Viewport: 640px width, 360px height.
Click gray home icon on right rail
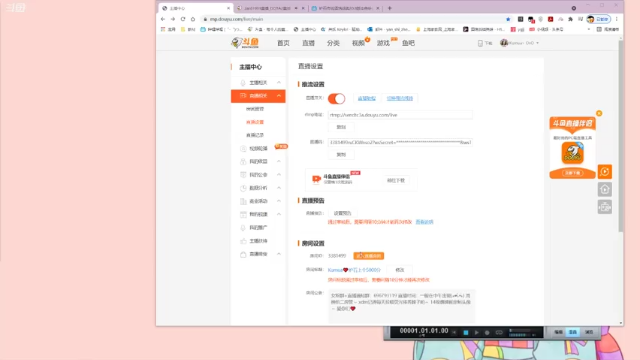pyautogui.click(x=605, y=189)
